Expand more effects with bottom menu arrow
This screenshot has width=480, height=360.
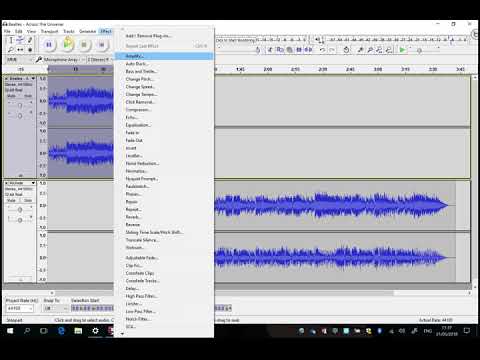[x=122, y=334]
